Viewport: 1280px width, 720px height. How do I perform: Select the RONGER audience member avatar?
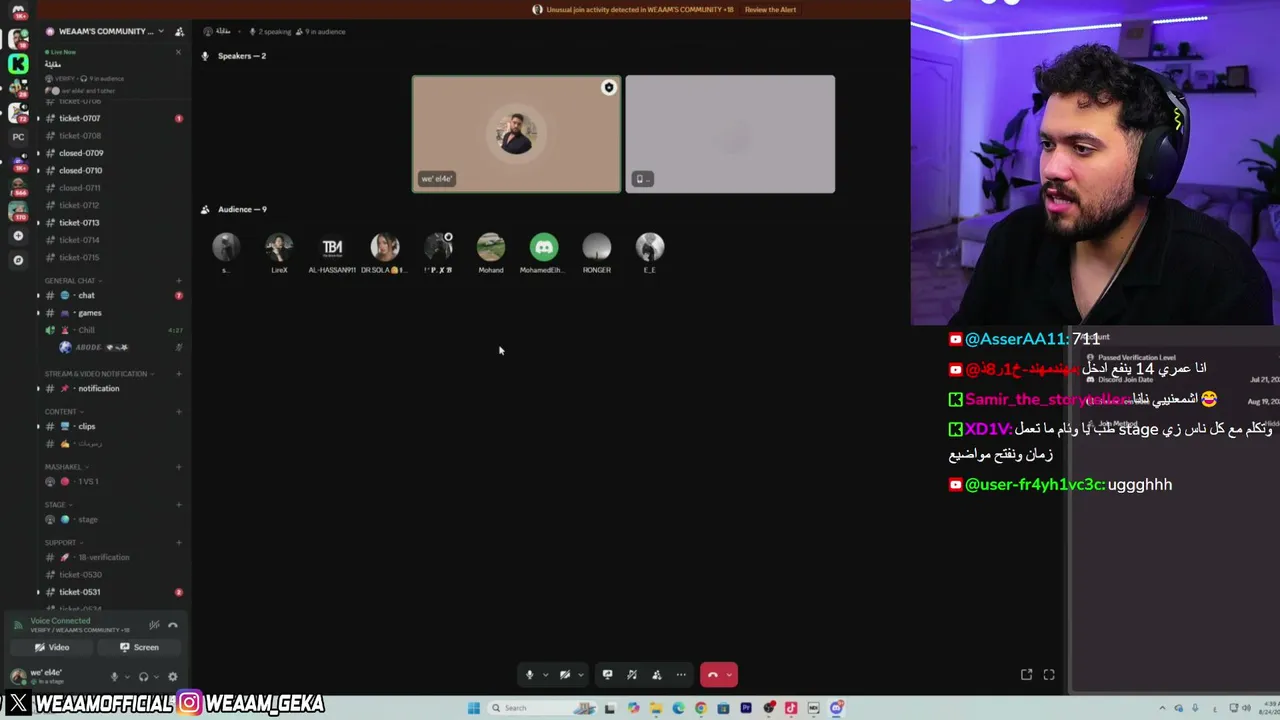(x=597, y=247)
